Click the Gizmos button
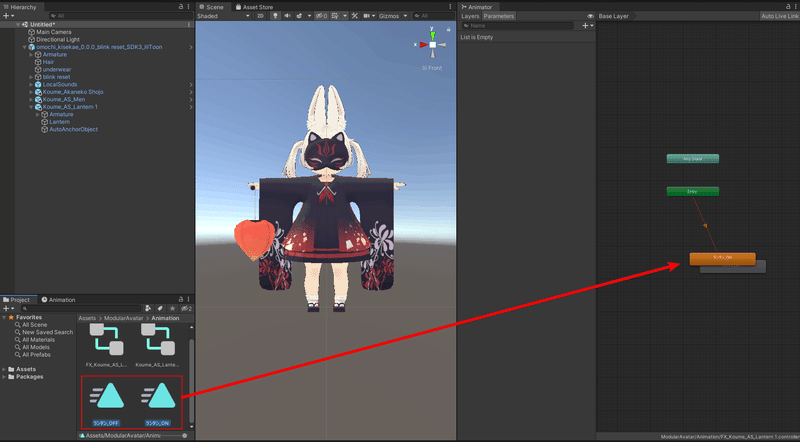Viewport: 800px width, 442px height. click(389, 16)
